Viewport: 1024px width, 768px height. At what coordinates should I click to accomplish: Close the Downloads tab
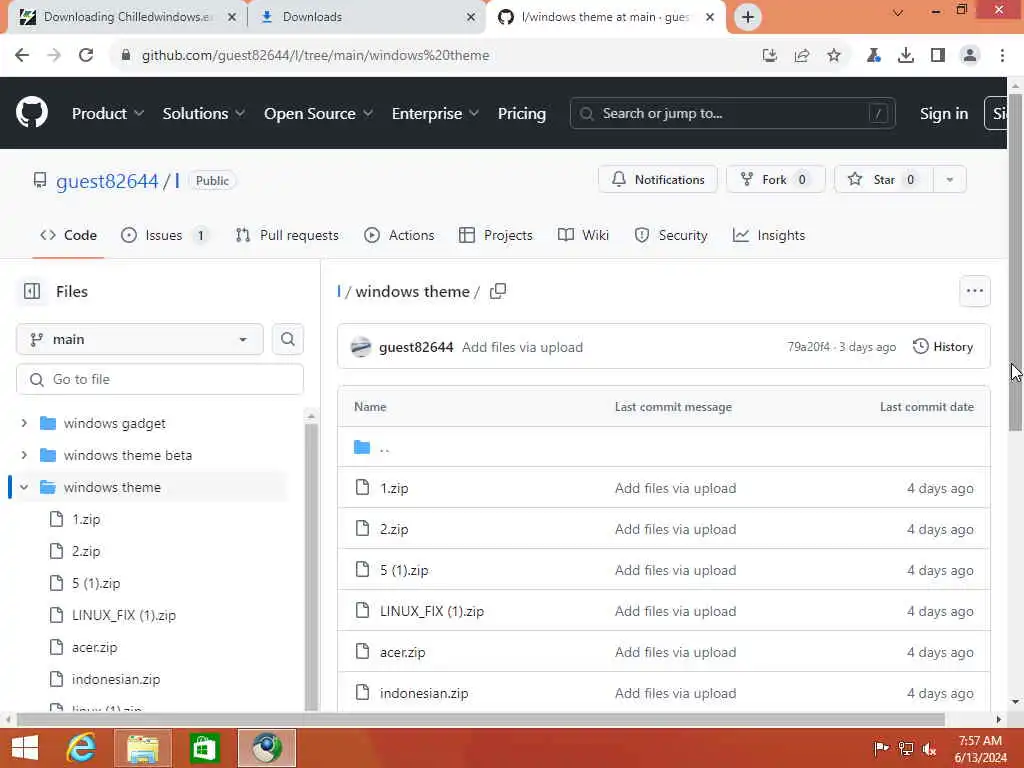[x=471, y=17]
